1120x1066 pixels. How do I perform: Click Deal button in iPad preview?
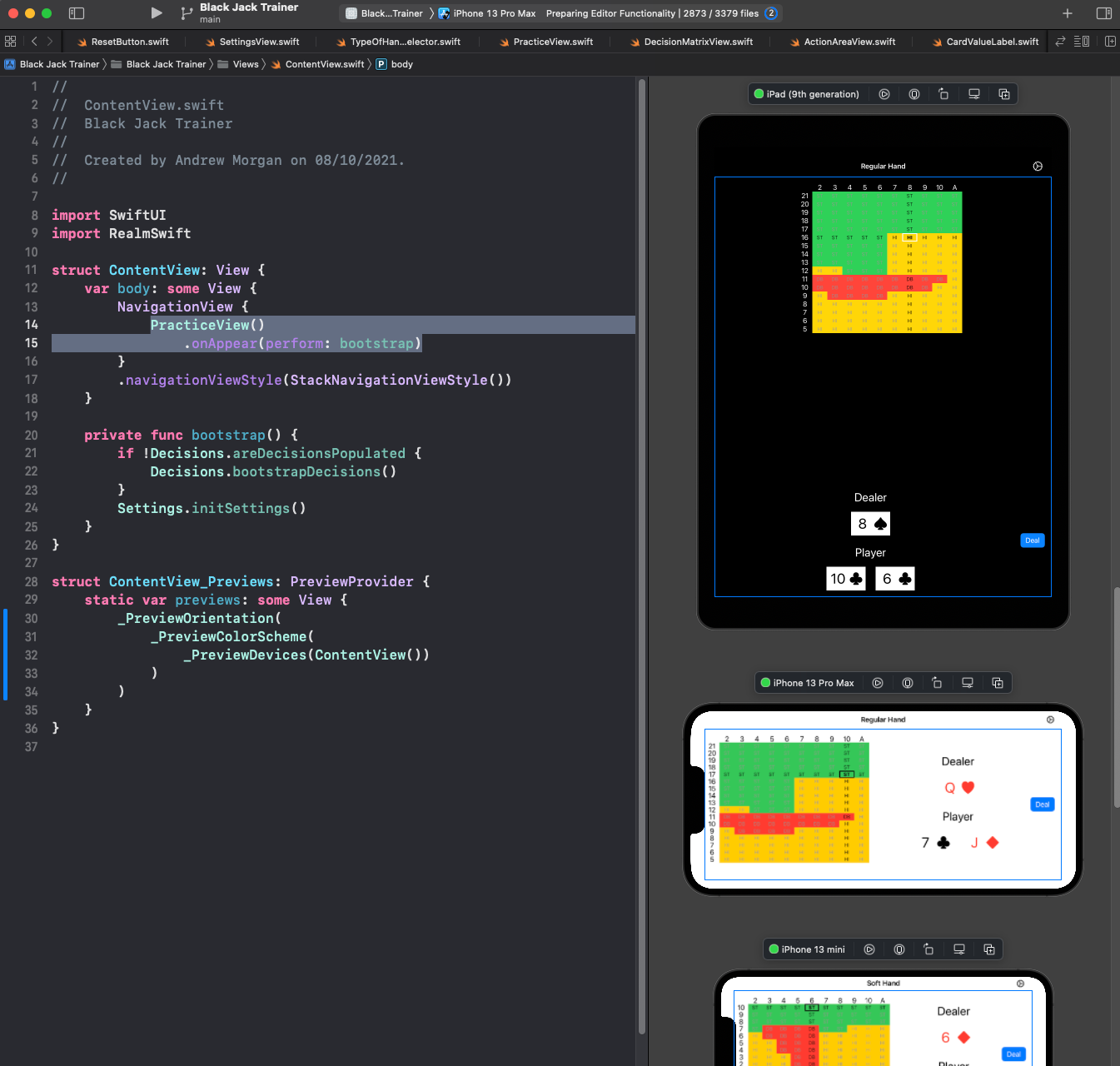pos(1033,540)
